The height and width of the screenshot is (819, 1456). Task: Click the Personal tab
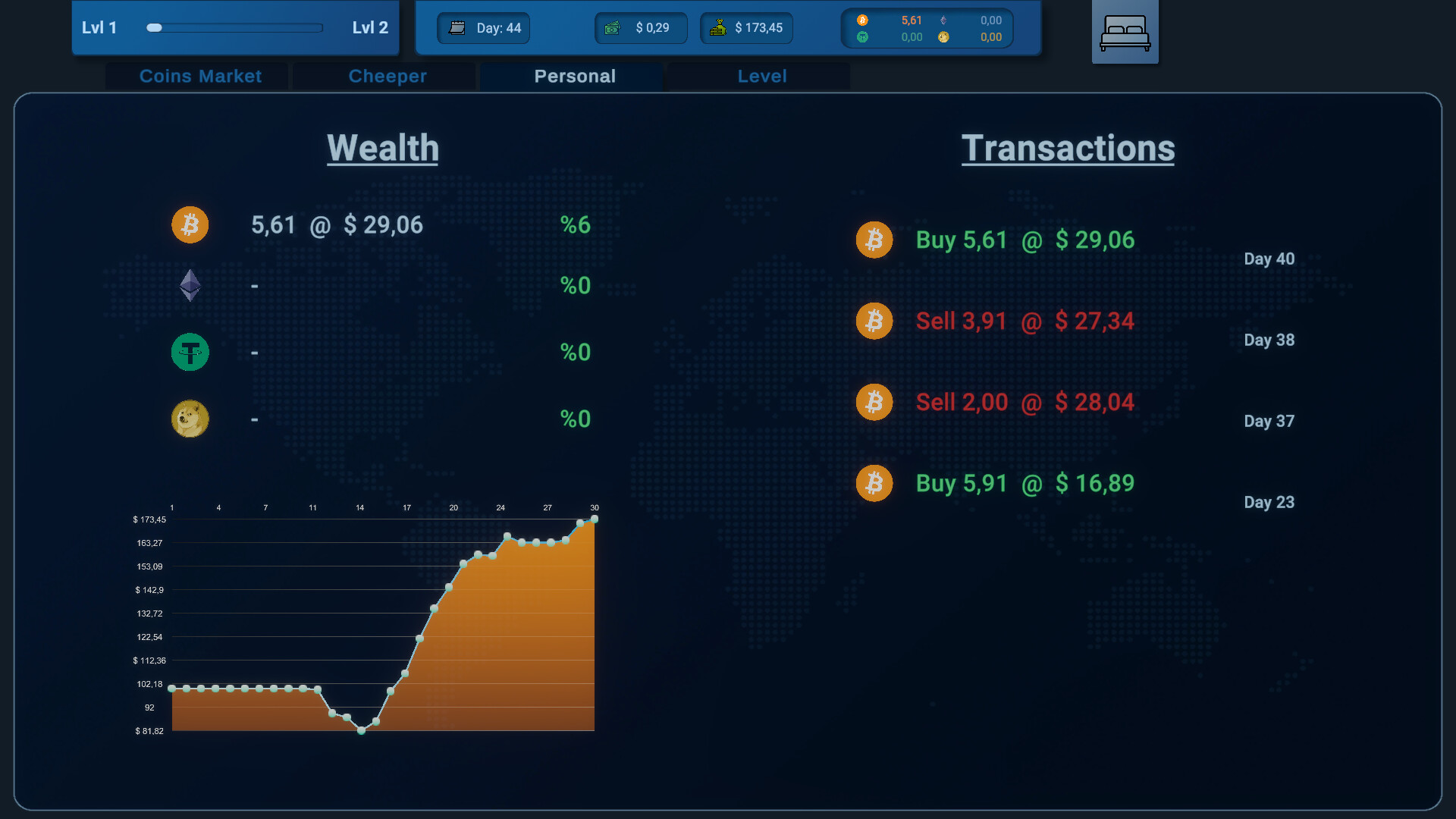(574, 75)
